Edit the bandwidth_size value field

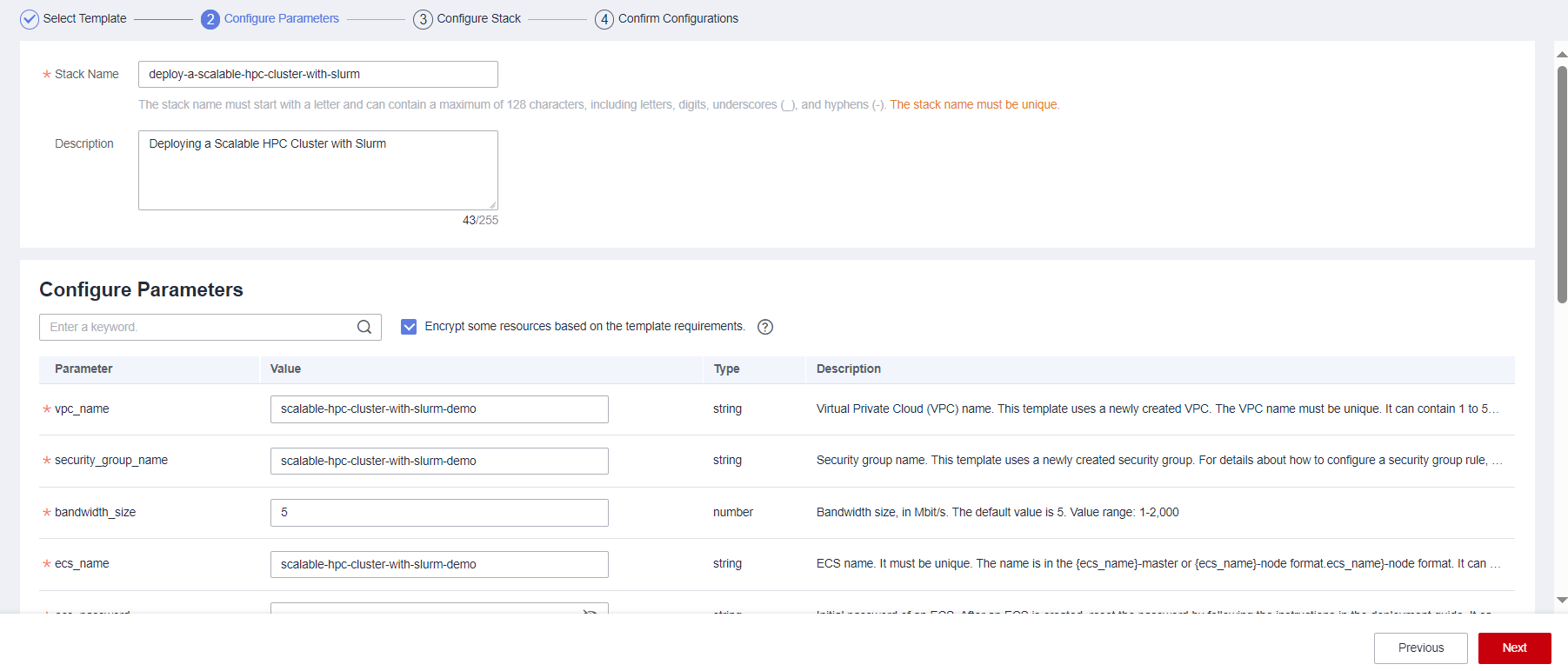pos(439,513)
